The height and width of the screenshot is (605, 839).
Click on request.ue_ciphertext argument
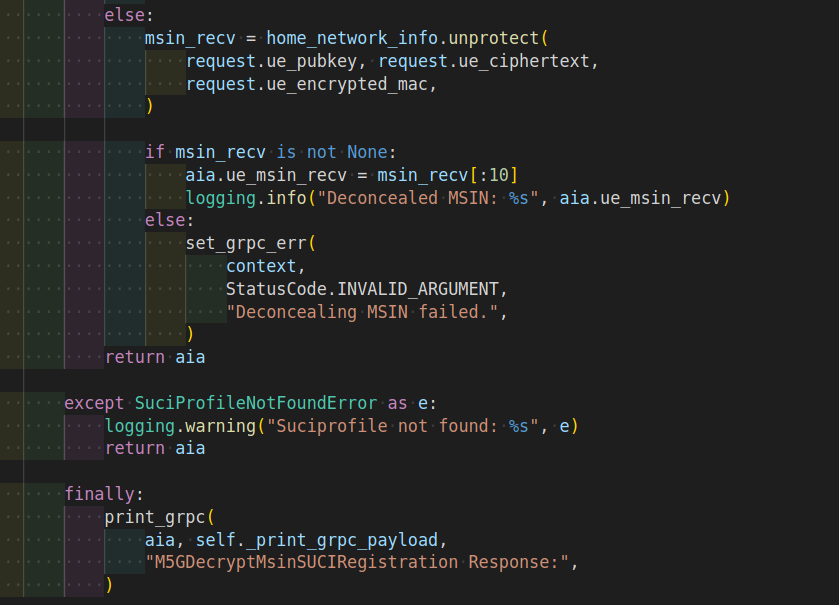484,62
